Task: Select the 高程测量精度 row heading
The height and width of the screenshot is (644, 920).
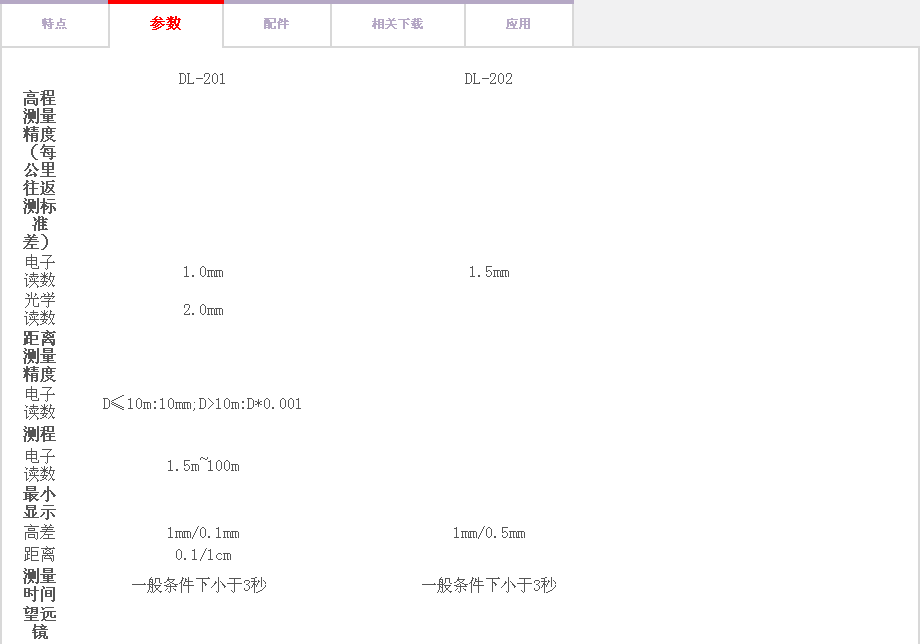Action: pyautogui.click(x=40, y=170)
